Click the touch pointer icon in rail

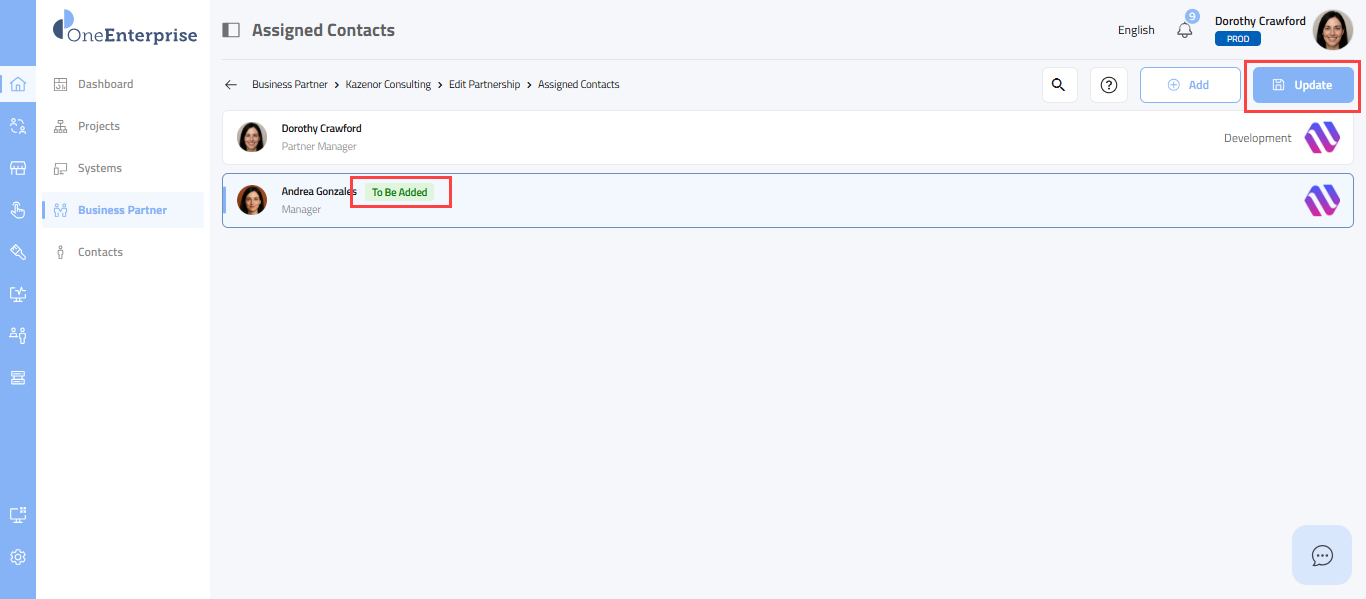17,210
